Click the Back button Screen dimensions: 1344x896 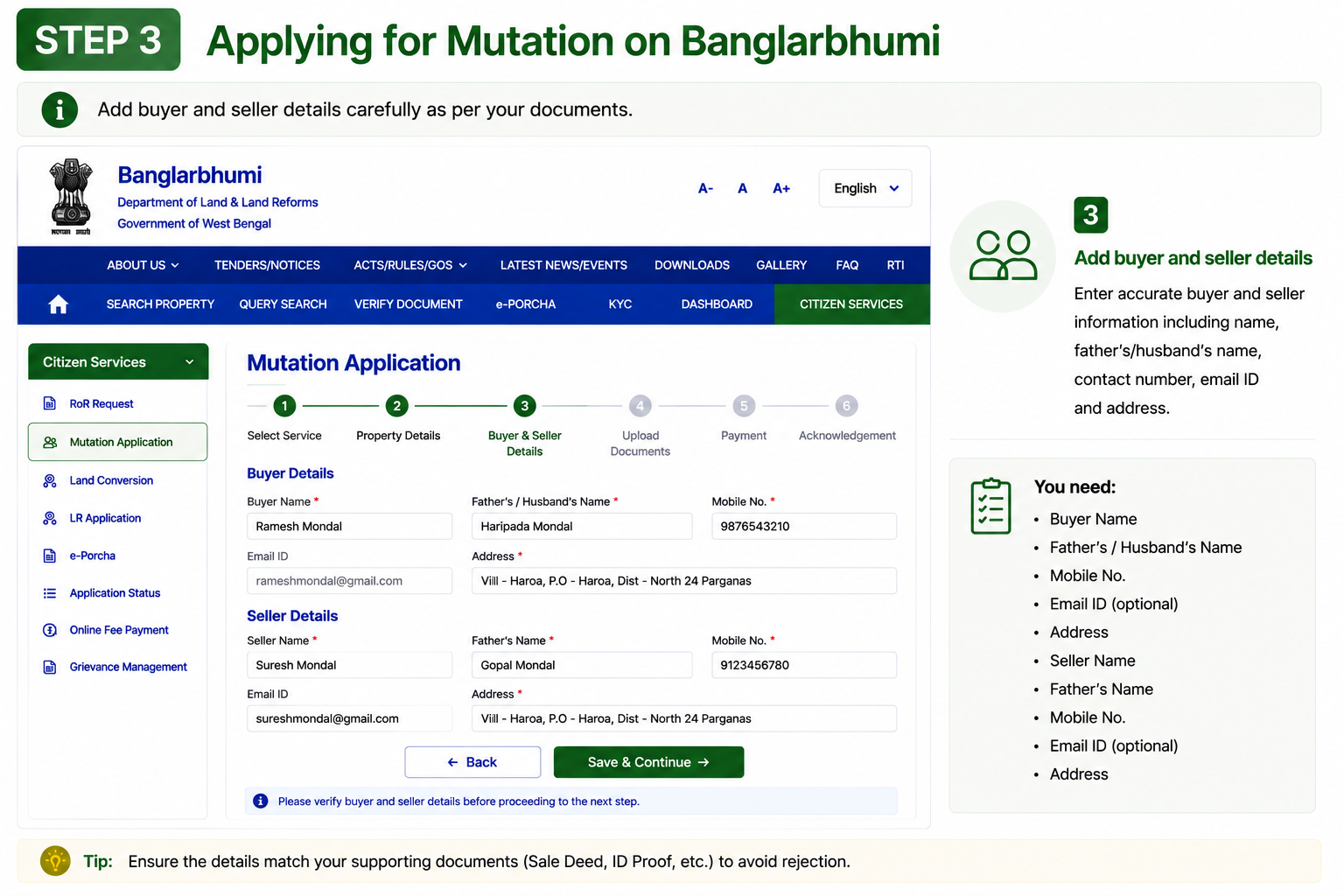[x=472, y=762]
